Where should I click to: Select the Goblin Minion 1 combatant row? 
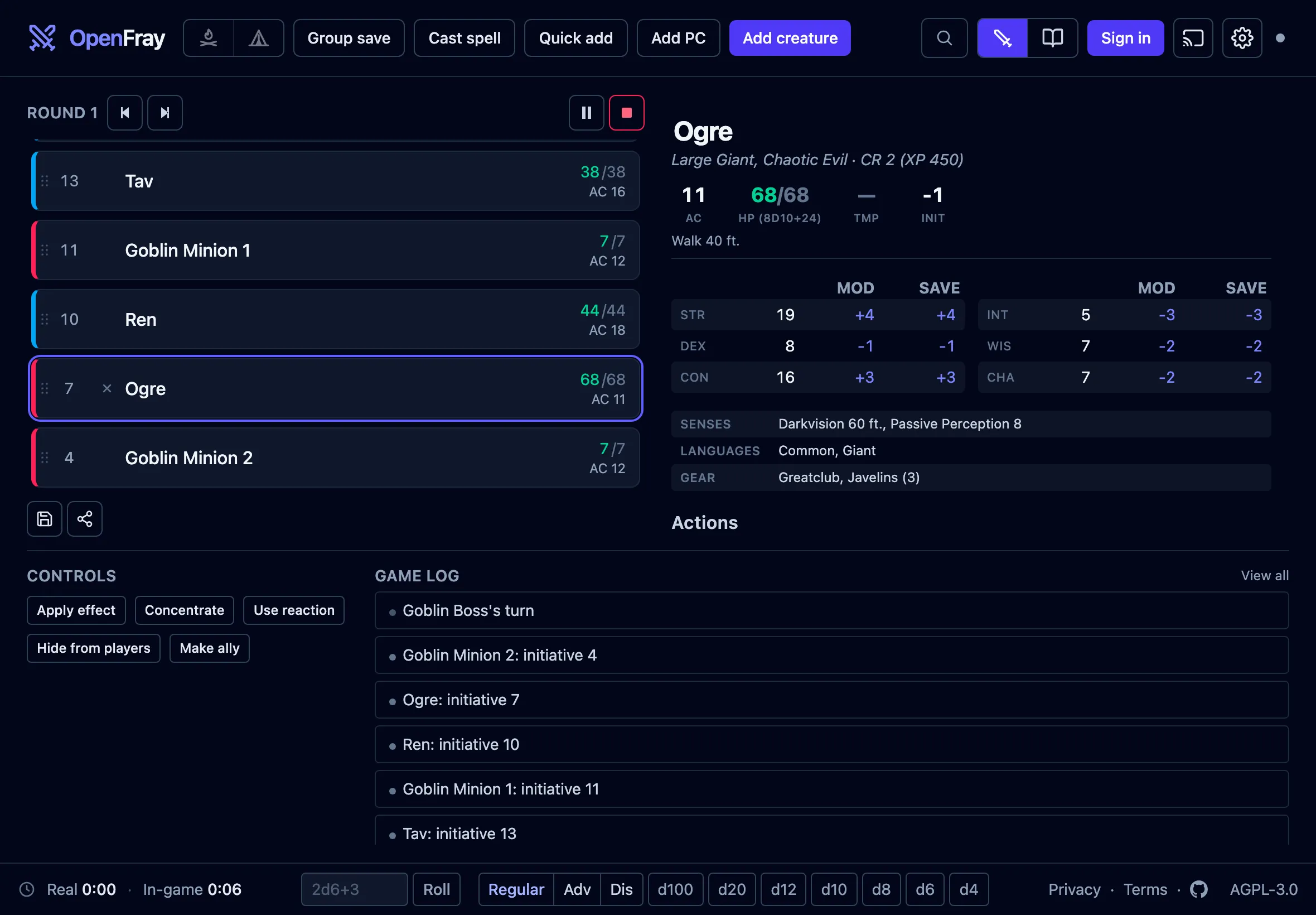336,251
